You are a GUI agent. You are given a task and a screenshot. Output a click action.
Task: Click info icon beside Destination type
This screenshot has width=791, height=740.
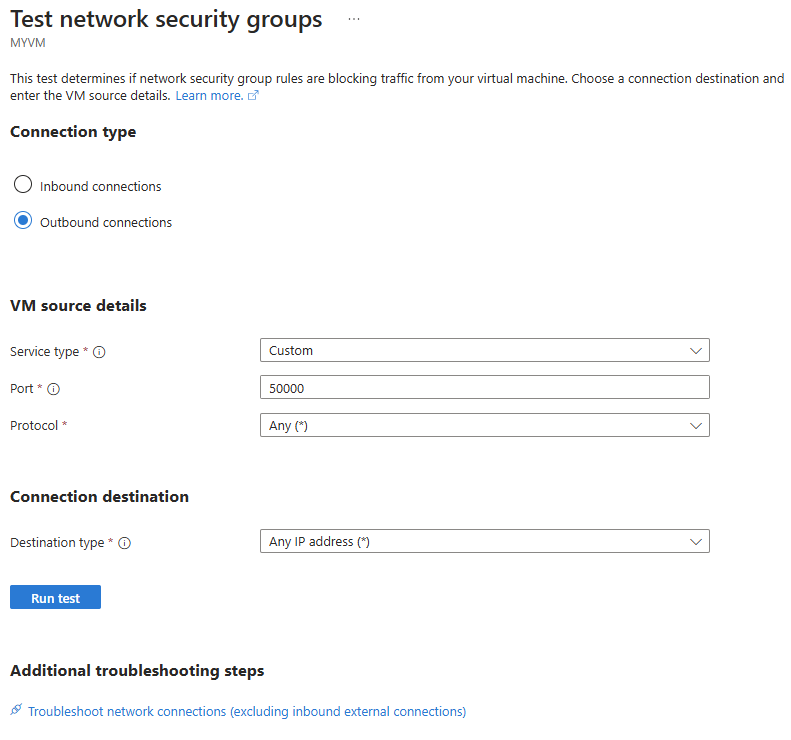[x=125, y=543]
